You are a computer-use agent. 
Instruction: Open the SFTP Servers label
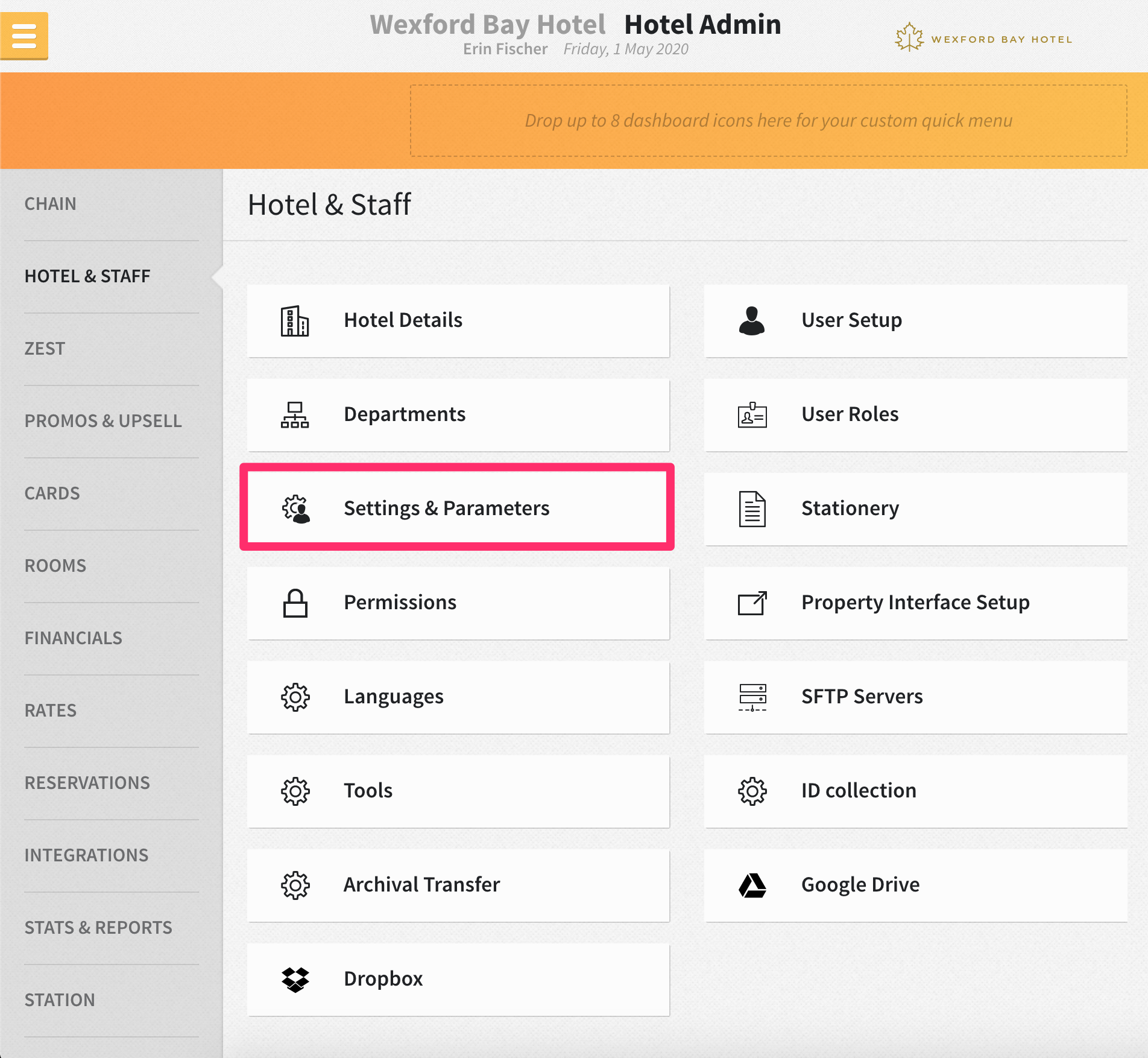[862, 697]
